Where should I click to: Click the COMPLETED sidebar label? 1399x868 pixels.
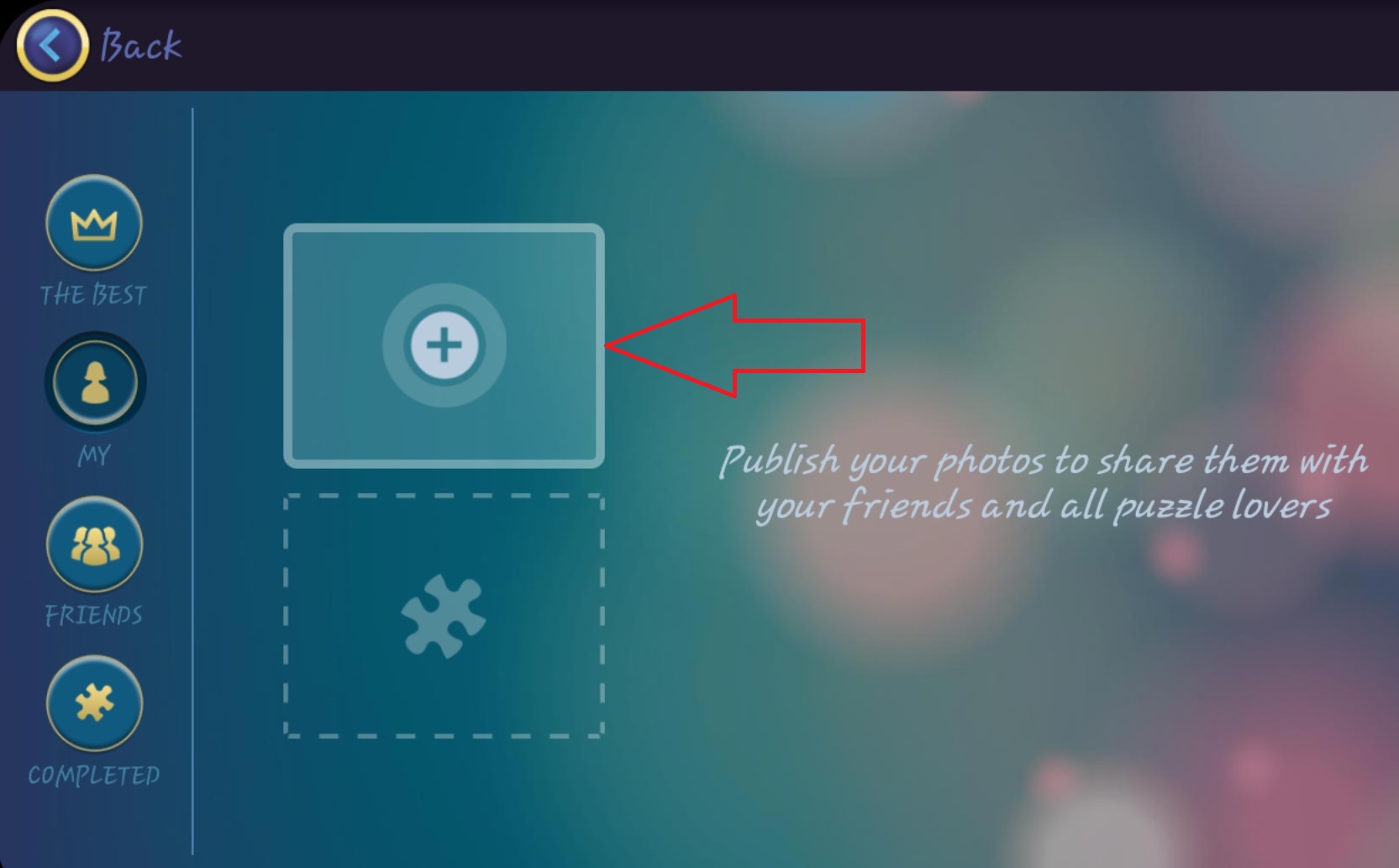click(x=93, y=775)
